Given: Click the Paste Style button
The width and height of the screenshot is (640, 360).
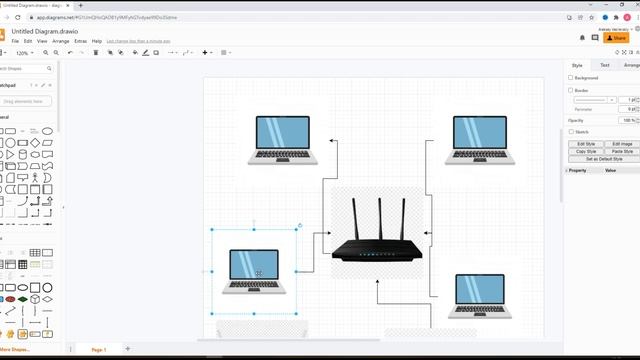Looking at the screenshot, I should tap(622, 151).
